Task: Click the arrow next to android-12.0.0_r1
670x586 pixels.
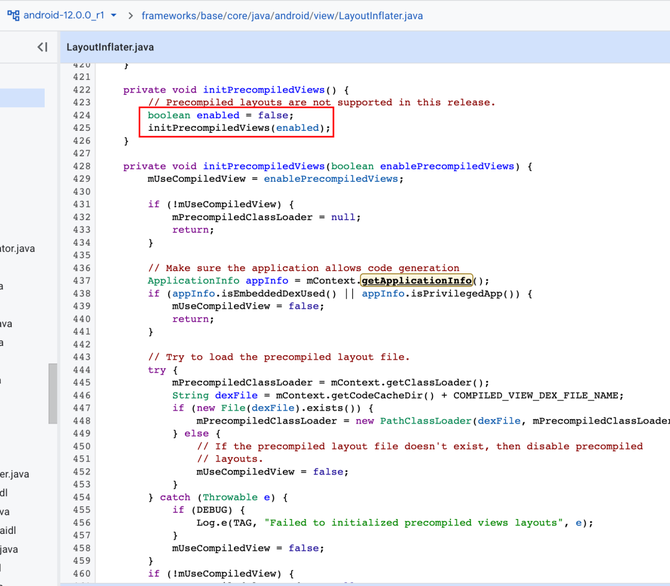Action: pyautogui.click(x=114, y=16)
